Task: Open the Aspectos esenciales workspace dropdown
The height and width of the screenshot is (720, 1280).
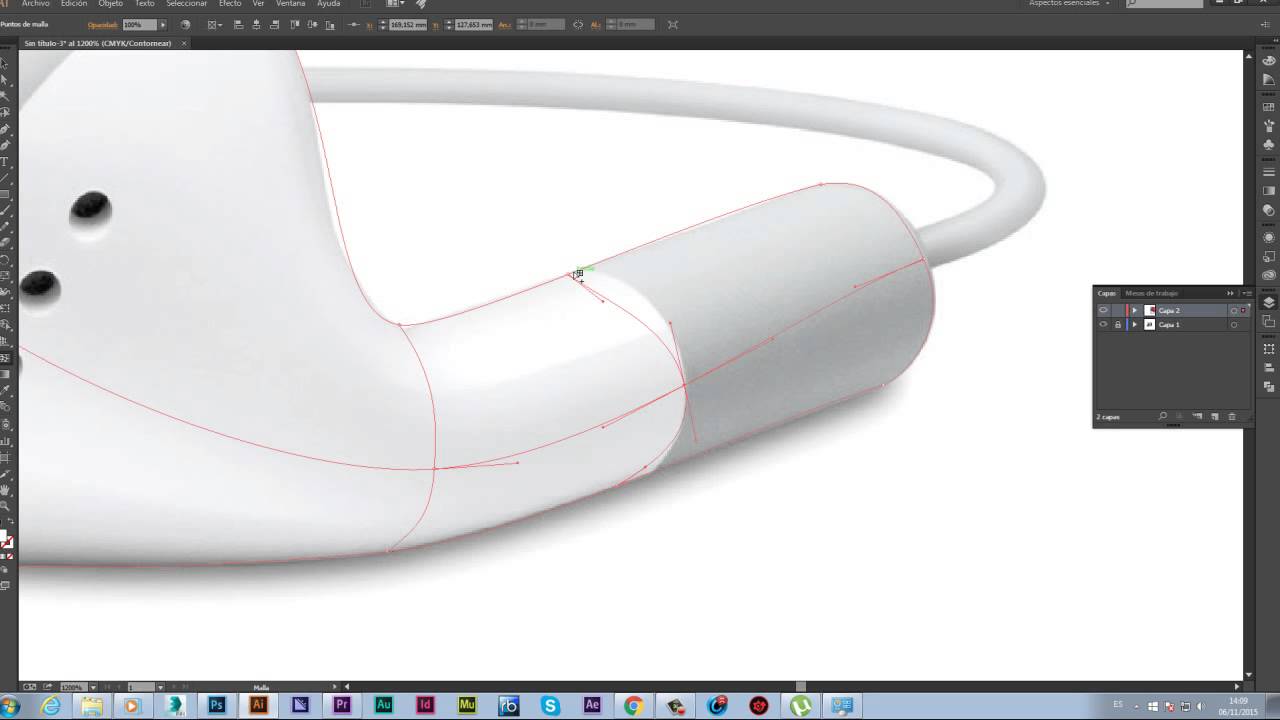Action: click(1070, 4)
